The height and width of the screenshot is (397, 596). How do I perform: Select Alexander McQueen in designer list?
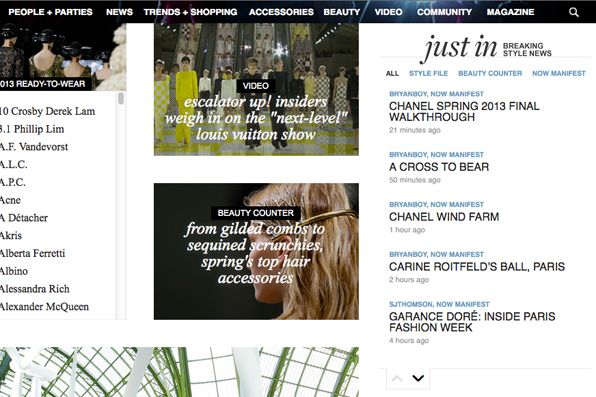click(x=44, y=307)
